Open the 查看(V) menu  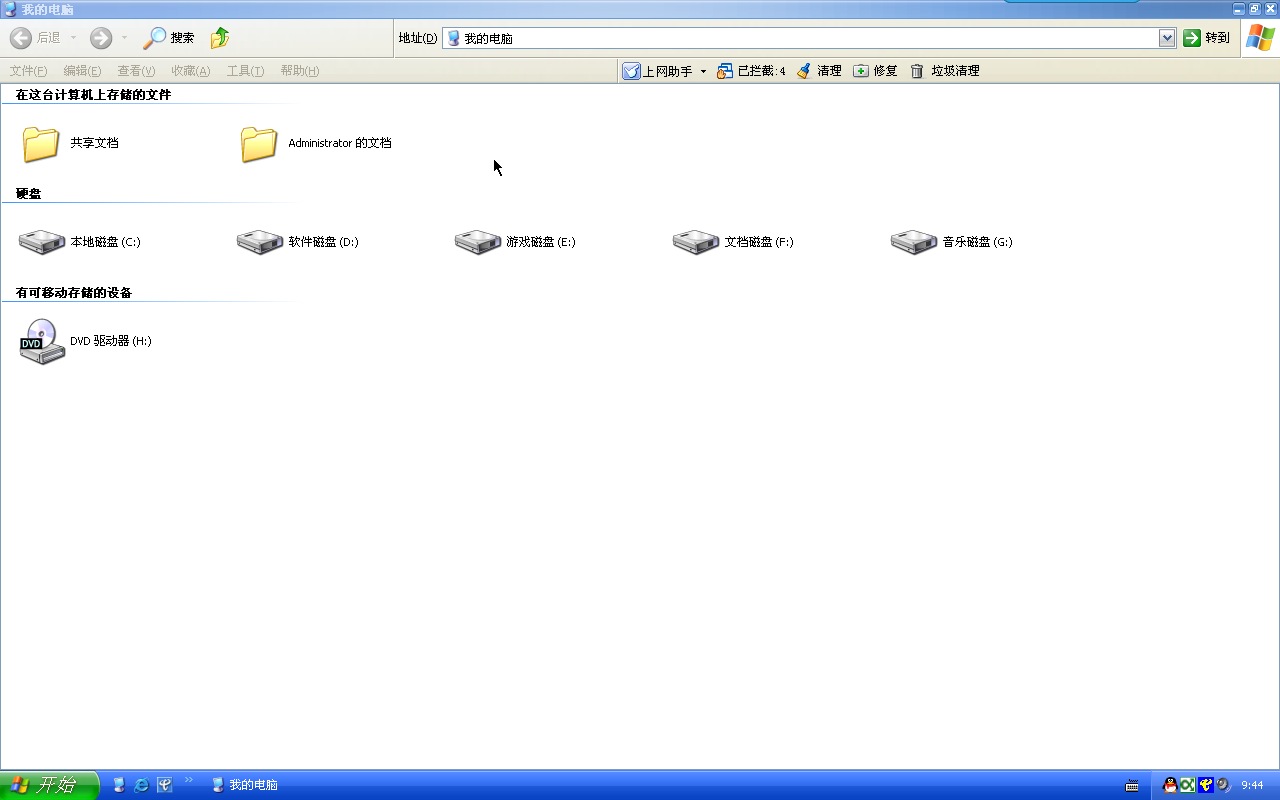click(136, 71)
